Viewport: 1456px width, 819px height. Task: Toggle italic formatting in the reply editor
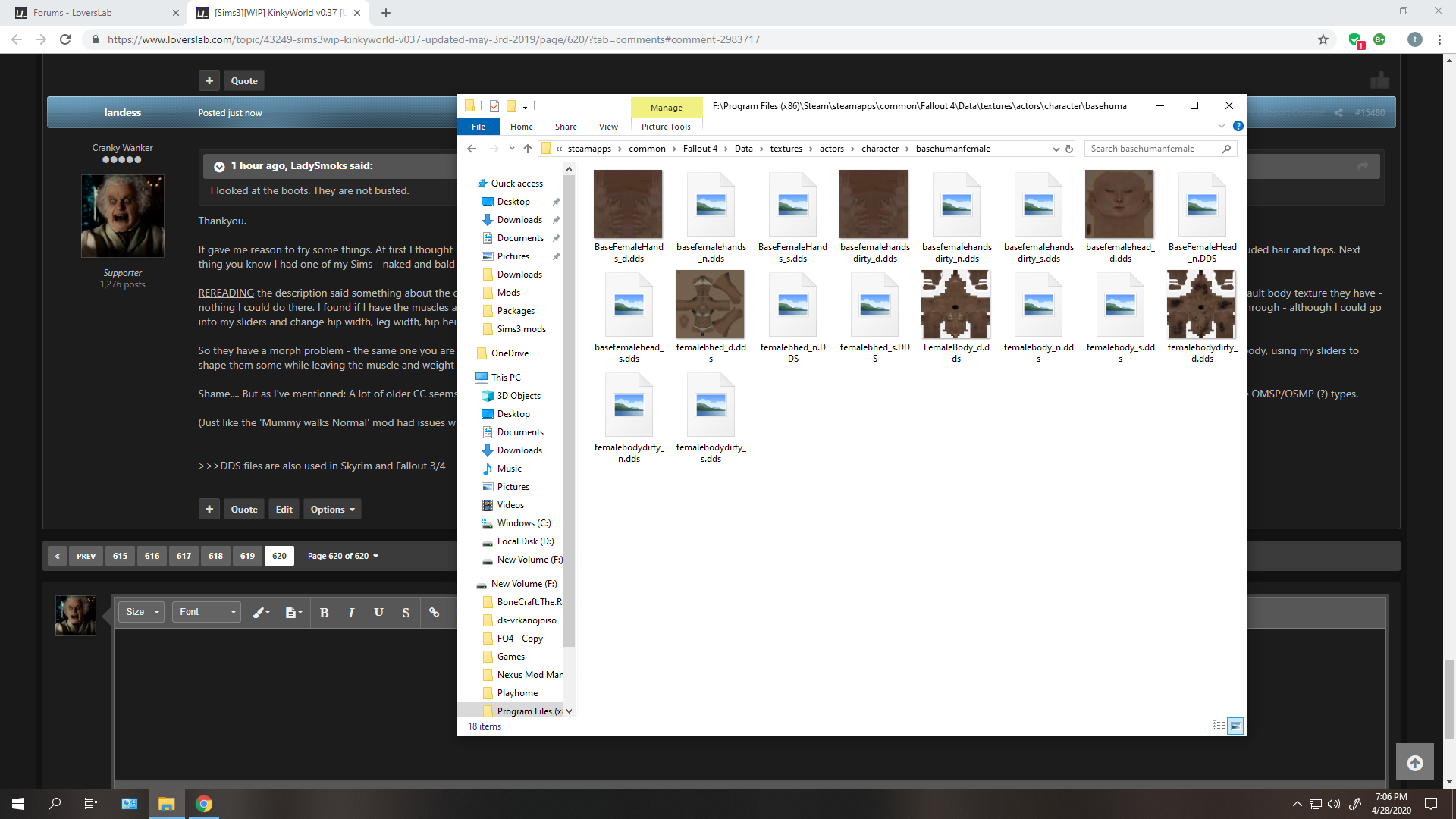point(351,613)
